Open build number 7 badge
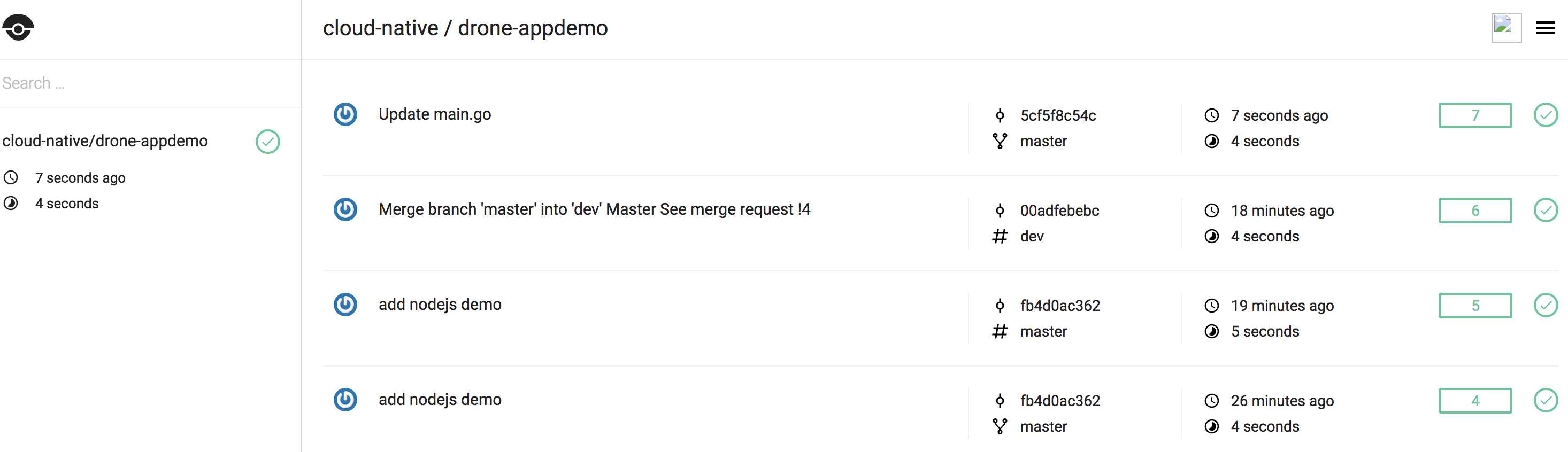This screenshot has height=452, width=1568. click(x=1475, y=115)
